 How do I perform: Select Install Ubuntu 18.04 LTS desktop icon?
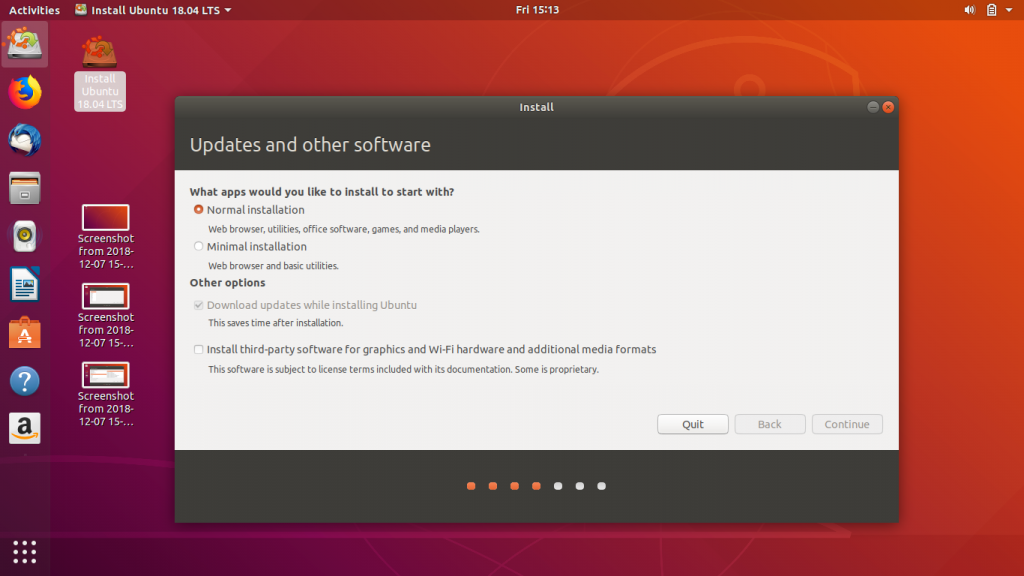click(99, 73)
